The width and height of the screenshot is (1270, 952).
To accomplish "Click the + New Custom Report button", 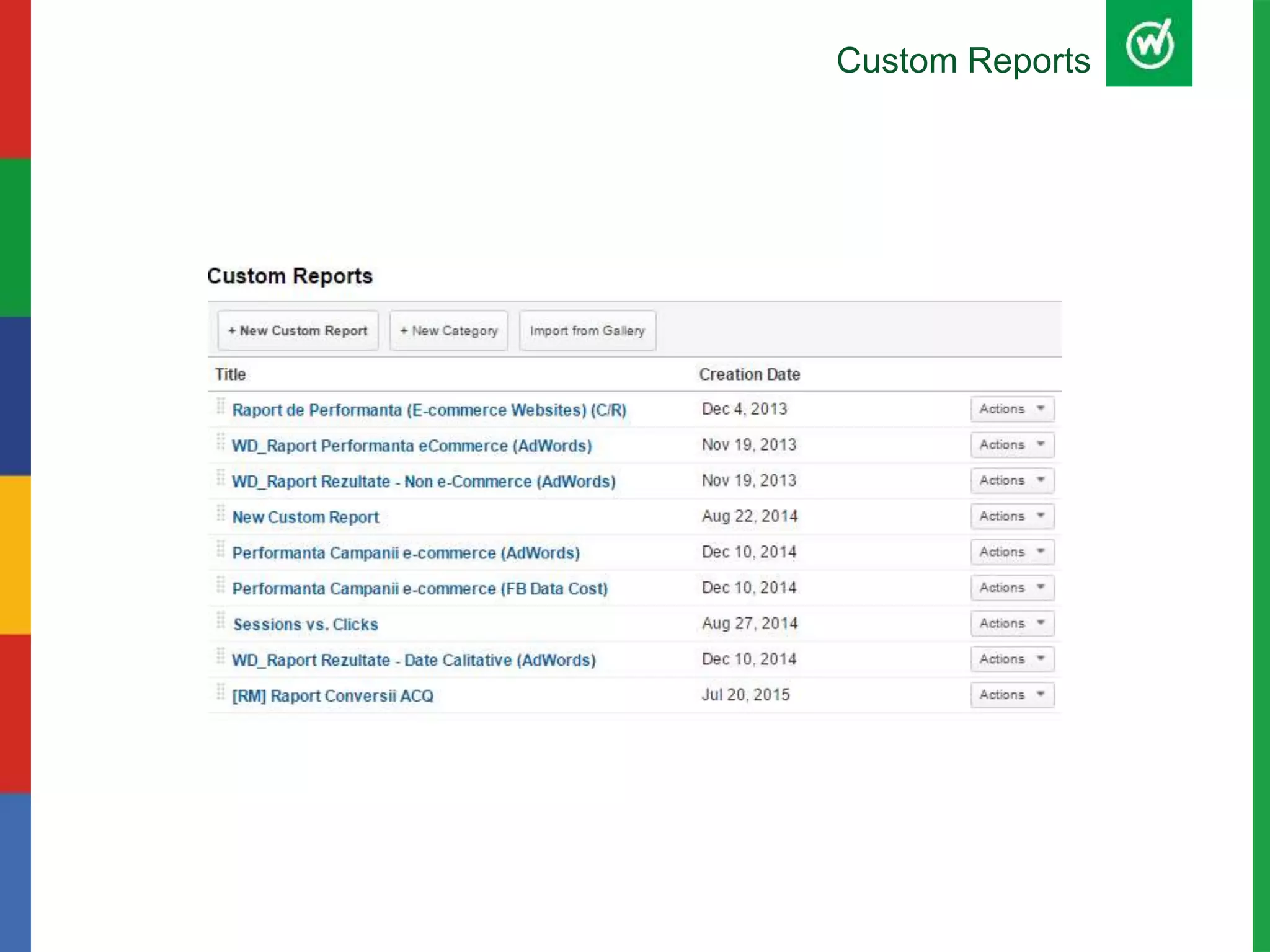I will (x=298, y=331).
